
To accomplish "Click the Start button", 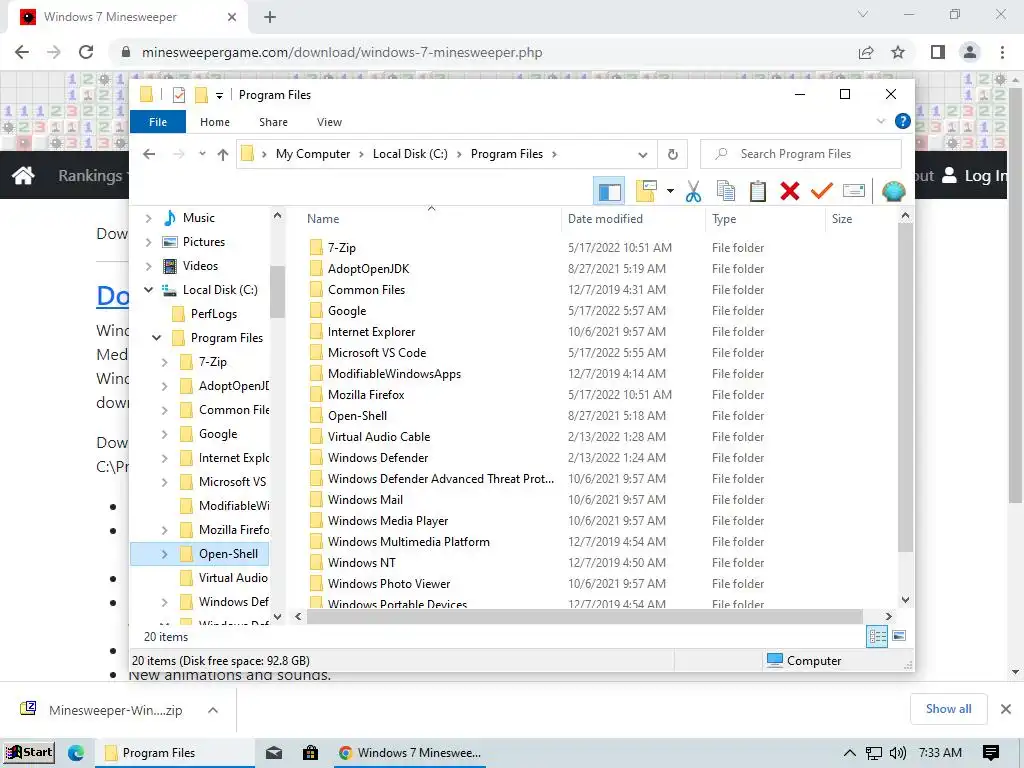I will [29, 753].
